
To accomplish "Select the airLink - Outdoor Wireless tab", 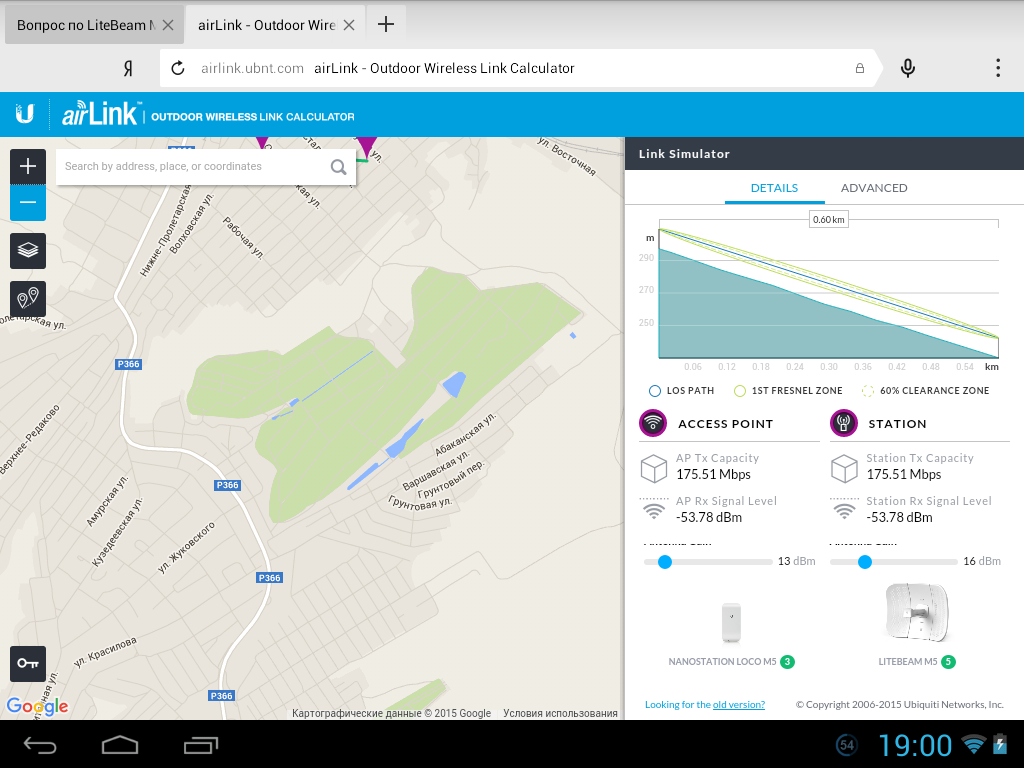I will pos(266,25).
